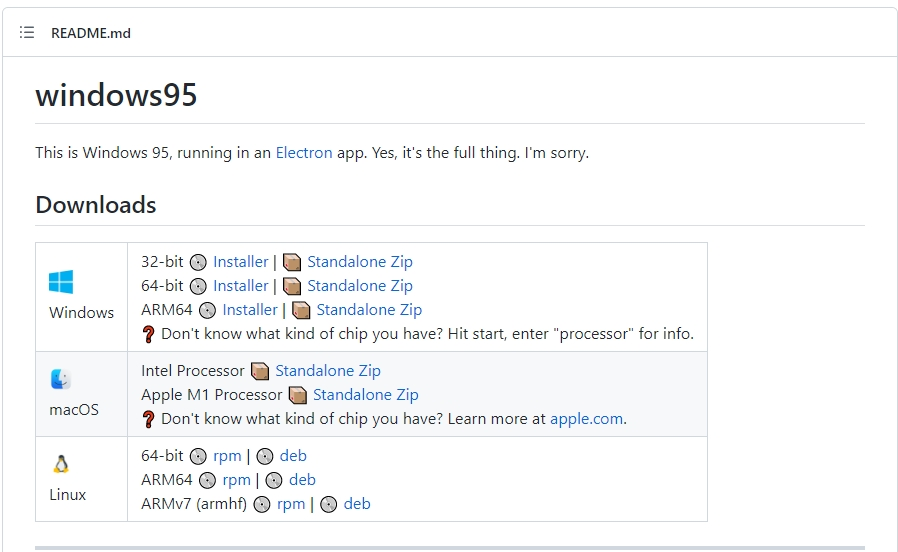Download the ARMv7 (armhf) deb package
The height and width of the screenshot is (552, 898).
[x=357, y=504]
